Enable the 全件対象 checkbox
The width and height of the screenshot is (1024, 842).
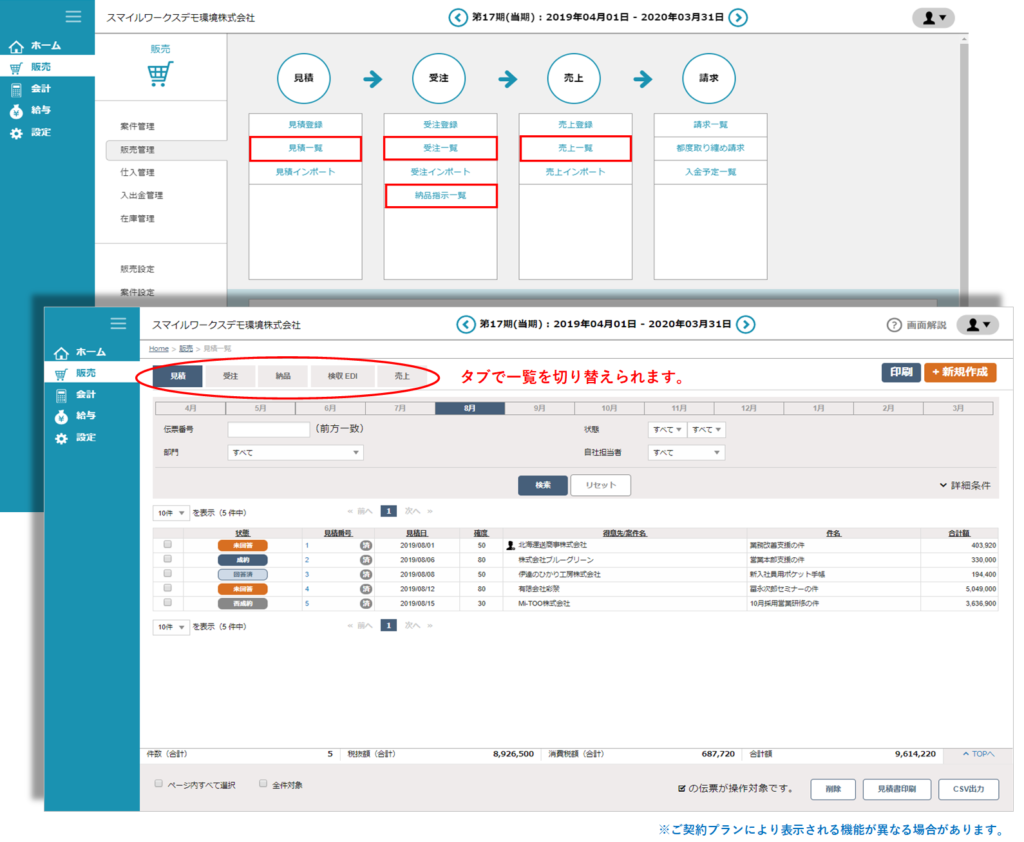point(263,784)
